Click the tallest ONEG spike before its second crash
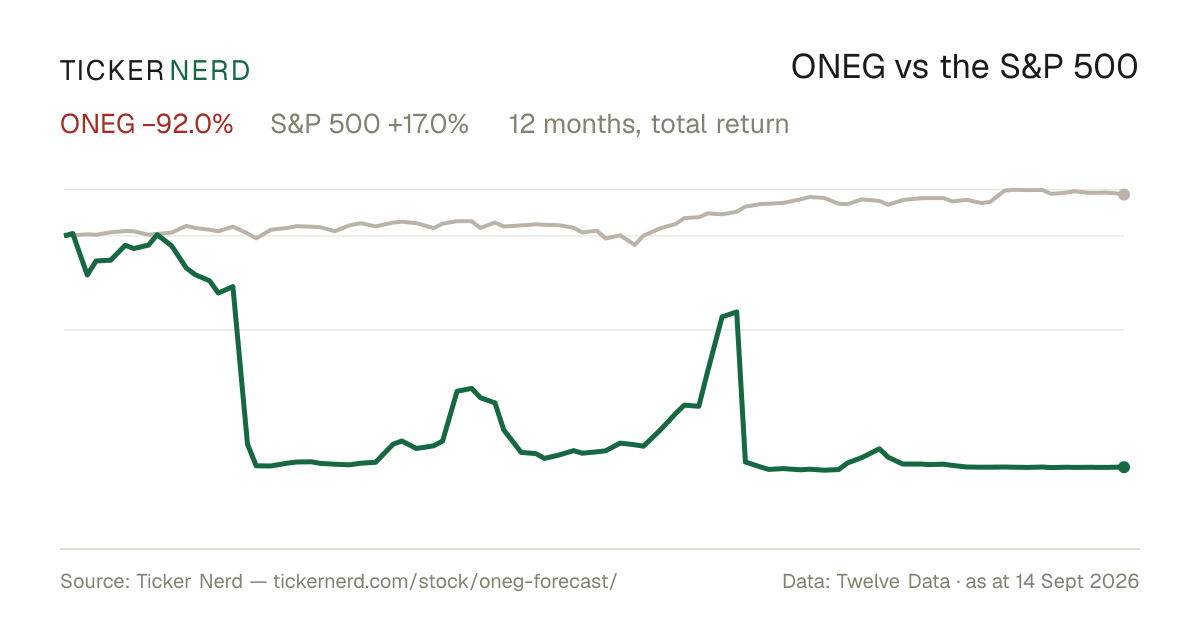 pos(736,312)
